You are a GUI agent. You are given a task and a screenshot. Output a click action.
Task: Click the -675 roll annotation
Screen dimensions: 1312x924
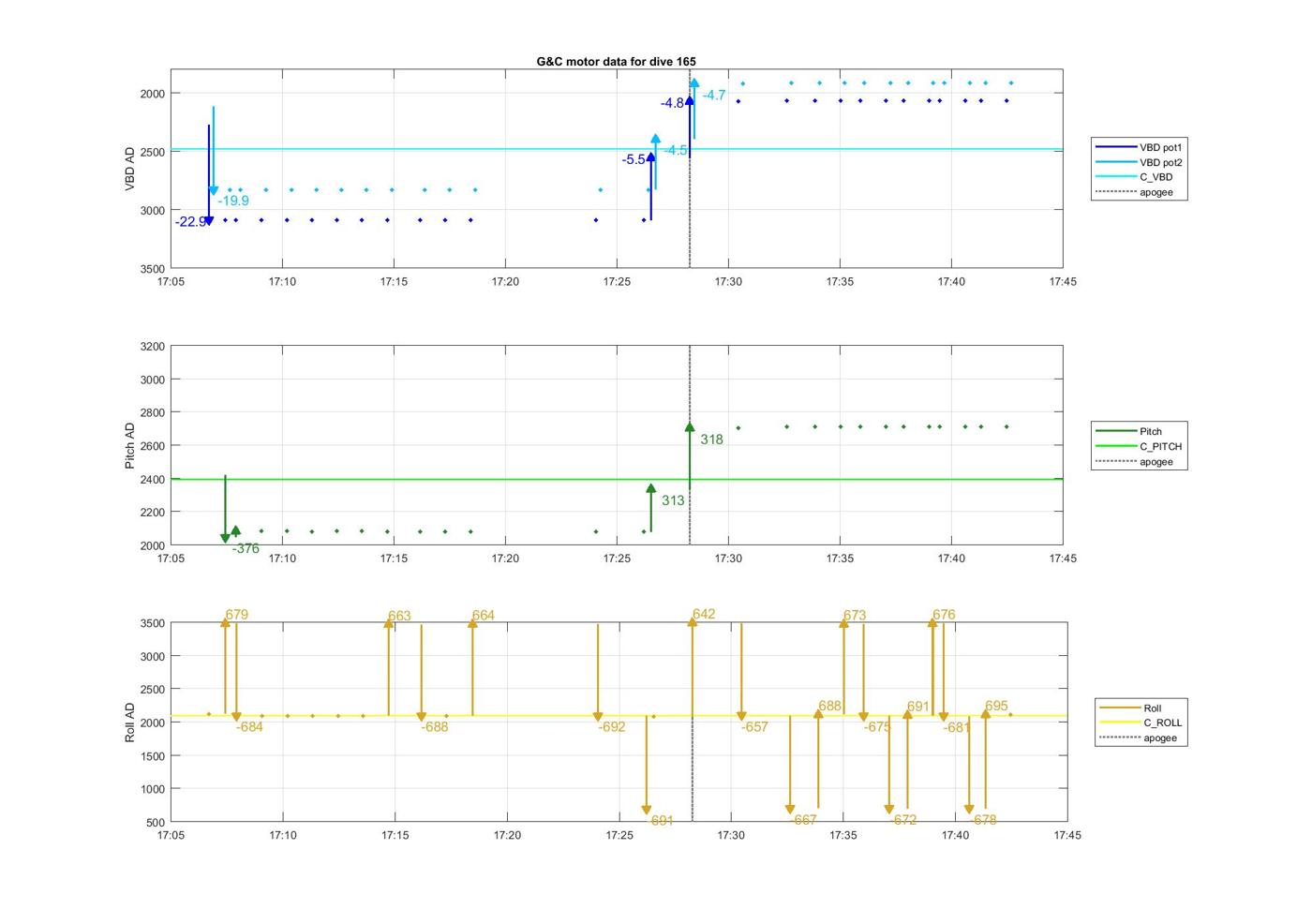coord(877,726)
